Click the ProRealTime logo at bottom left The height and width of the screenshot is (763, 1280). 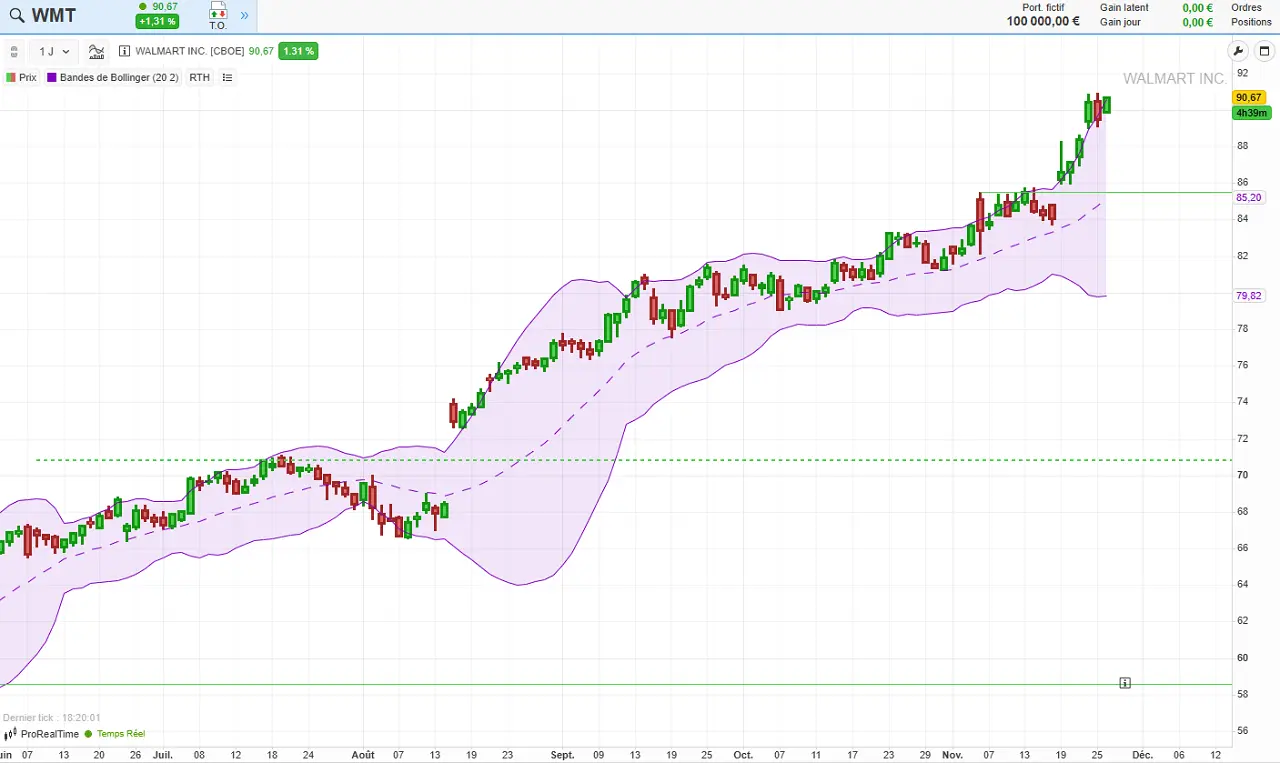click(41, 734)
